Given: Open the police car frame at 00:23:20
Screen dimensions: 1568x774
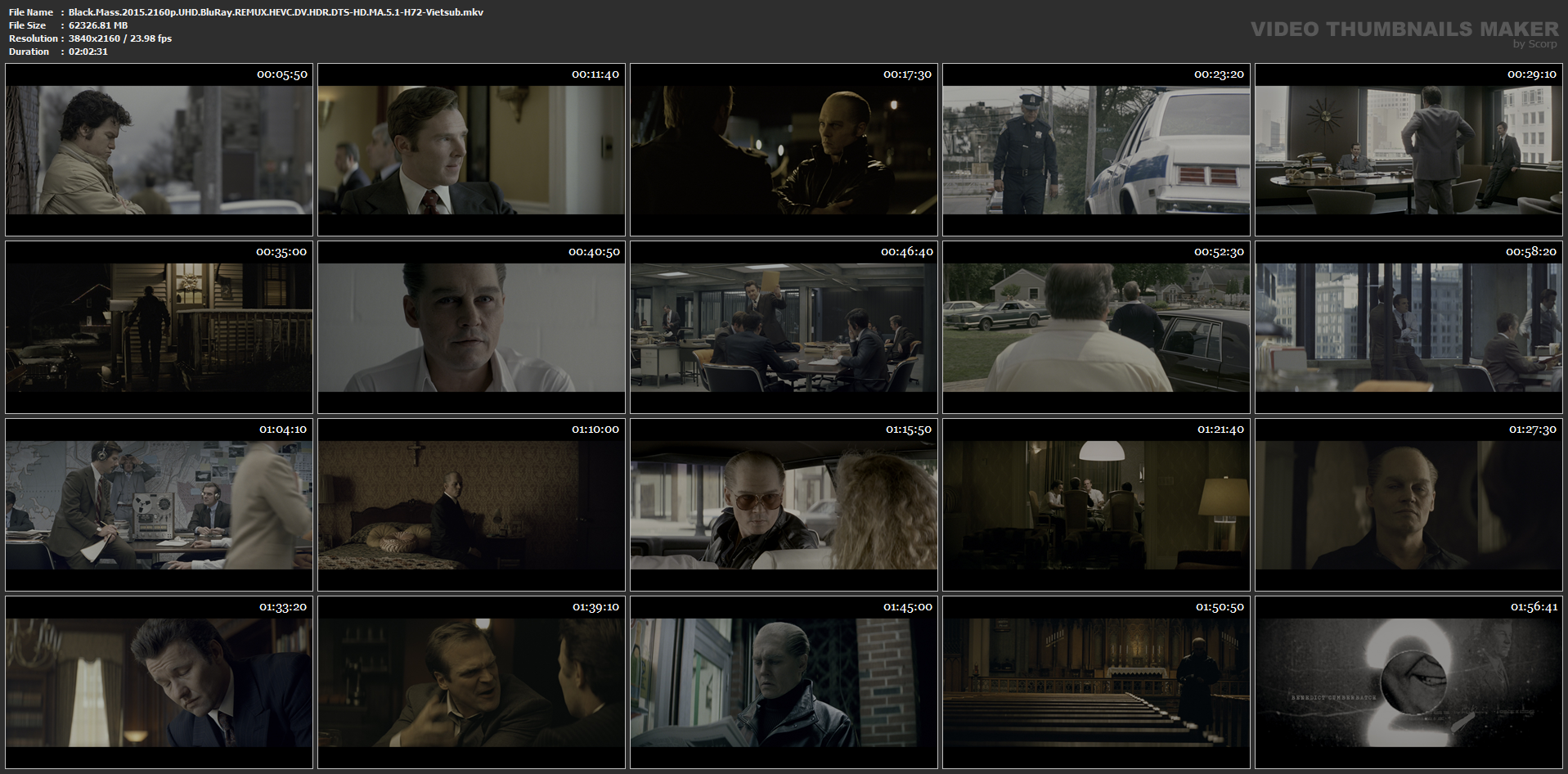Looking at the screenshot, I should pos(1096,150).
